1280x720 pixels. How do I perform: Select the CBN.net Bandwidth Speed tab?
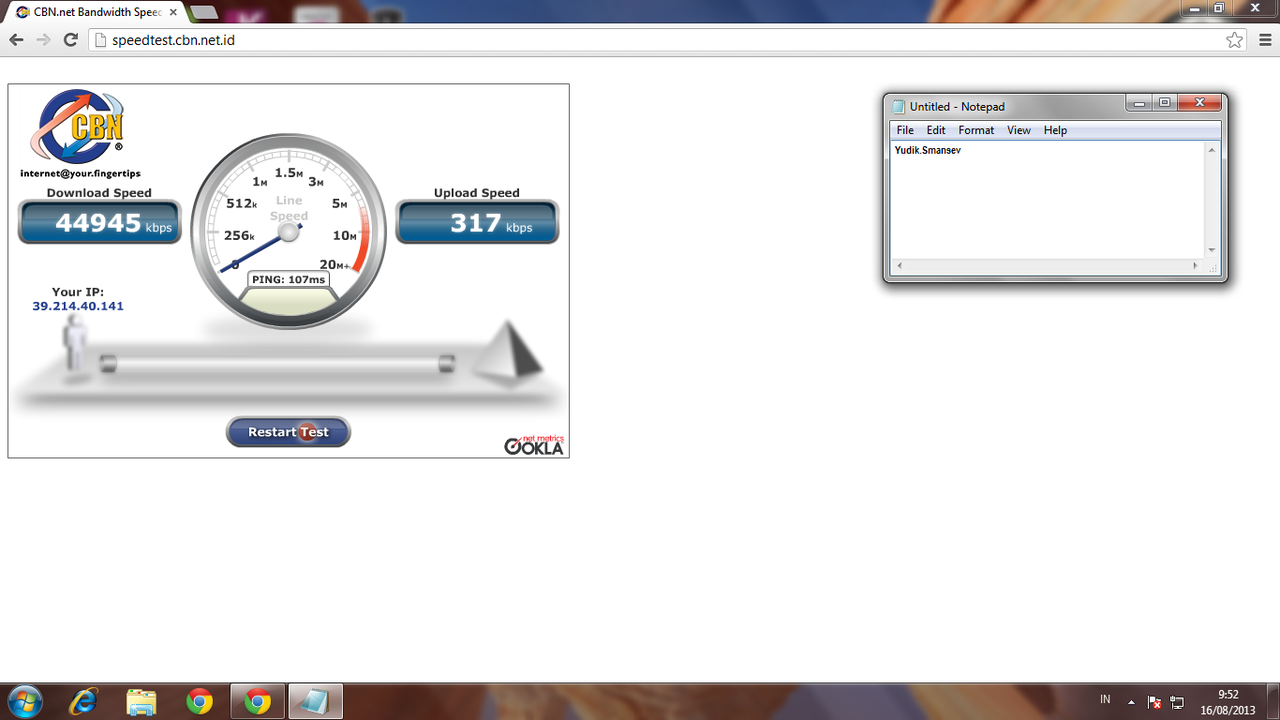(x=95, y=12)
